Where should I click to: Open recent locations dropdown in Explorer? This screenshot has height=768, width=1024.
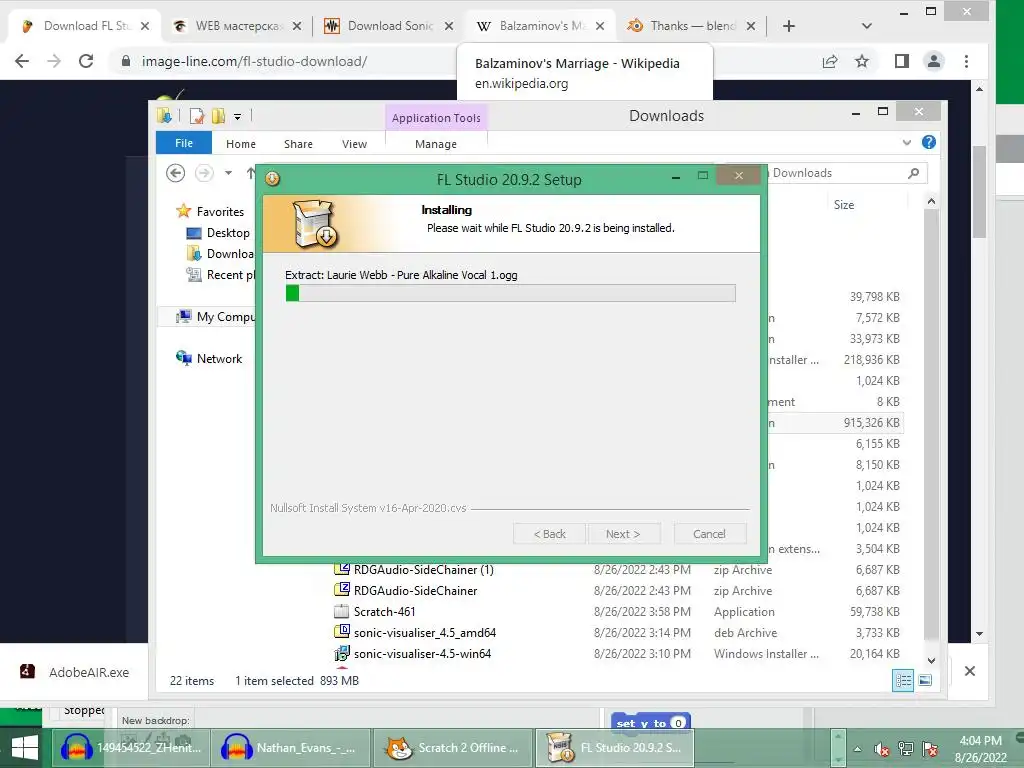tap(228, 173)
